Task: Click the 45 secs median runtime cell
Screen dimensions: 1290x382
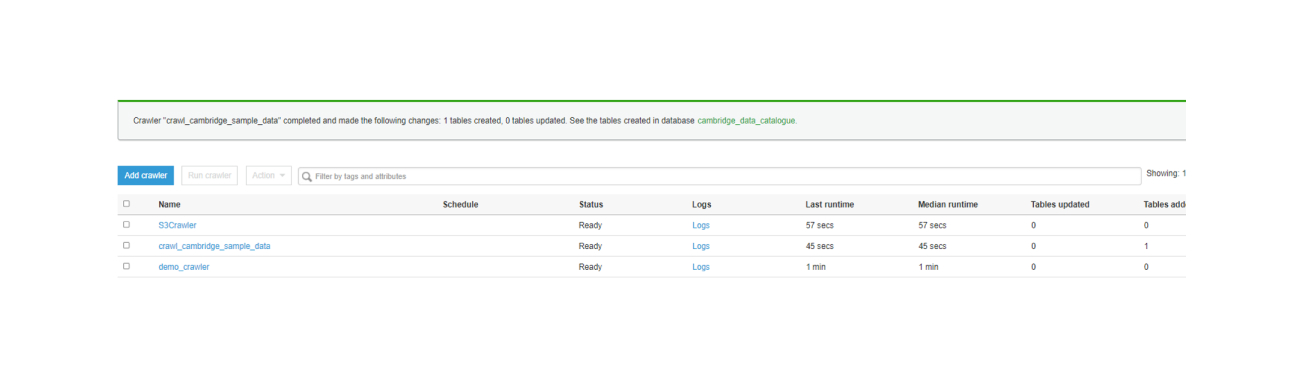Action: [x=932, y=246]
